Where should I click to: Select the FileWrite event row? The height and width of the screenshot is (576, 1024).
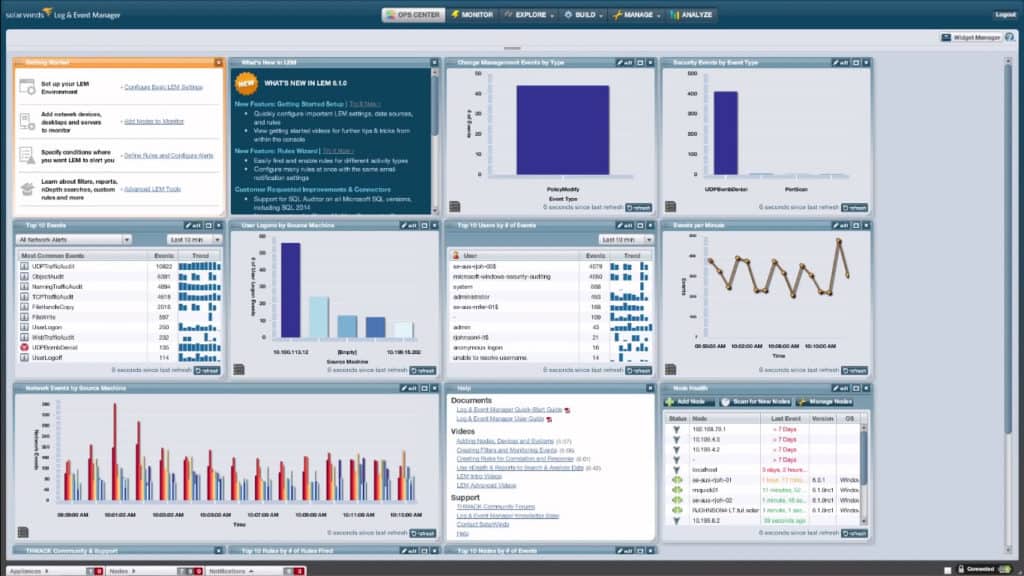(120, 317)
